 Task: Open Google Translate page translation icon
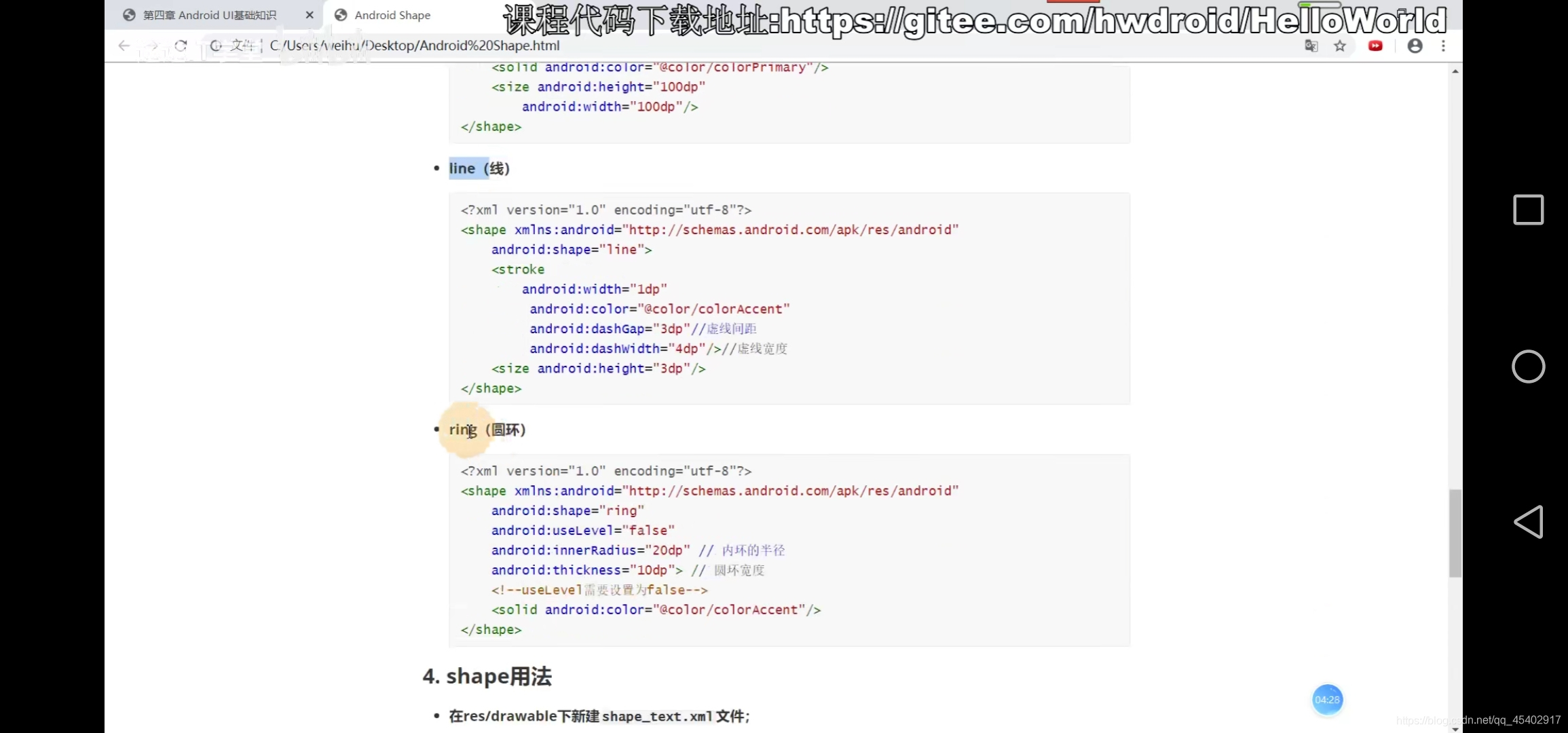[1311, 45]
